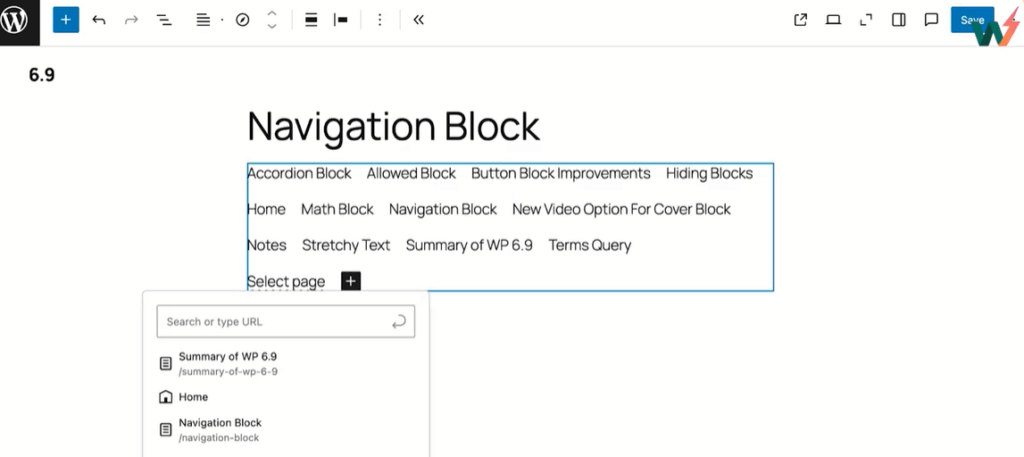
Task: Open the block options three-dot menu
Action: 380,20
